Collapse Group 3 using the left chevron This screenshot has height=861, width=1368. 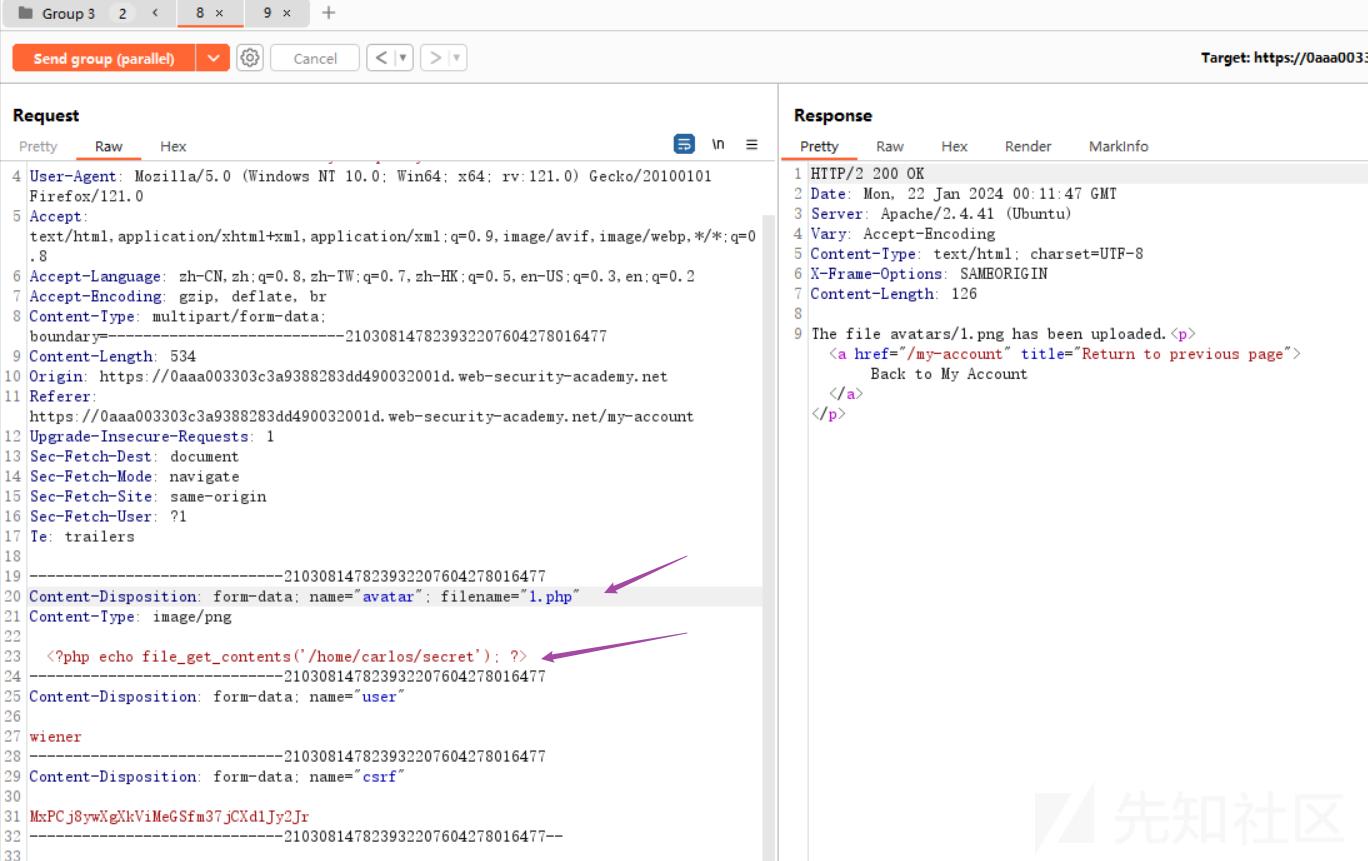click(x=154, y=13)
